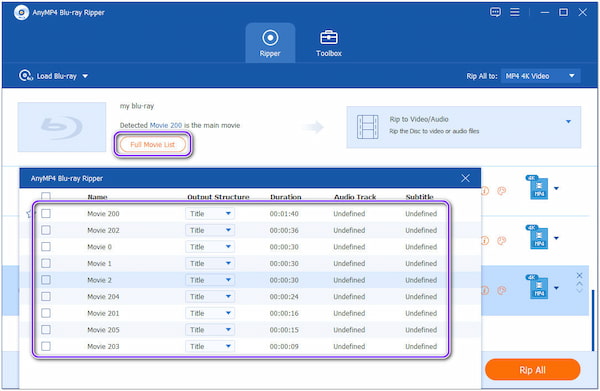Open Output Structure dropdown for Movie 203
Screen dimensions: 600x391
point(210,346)
